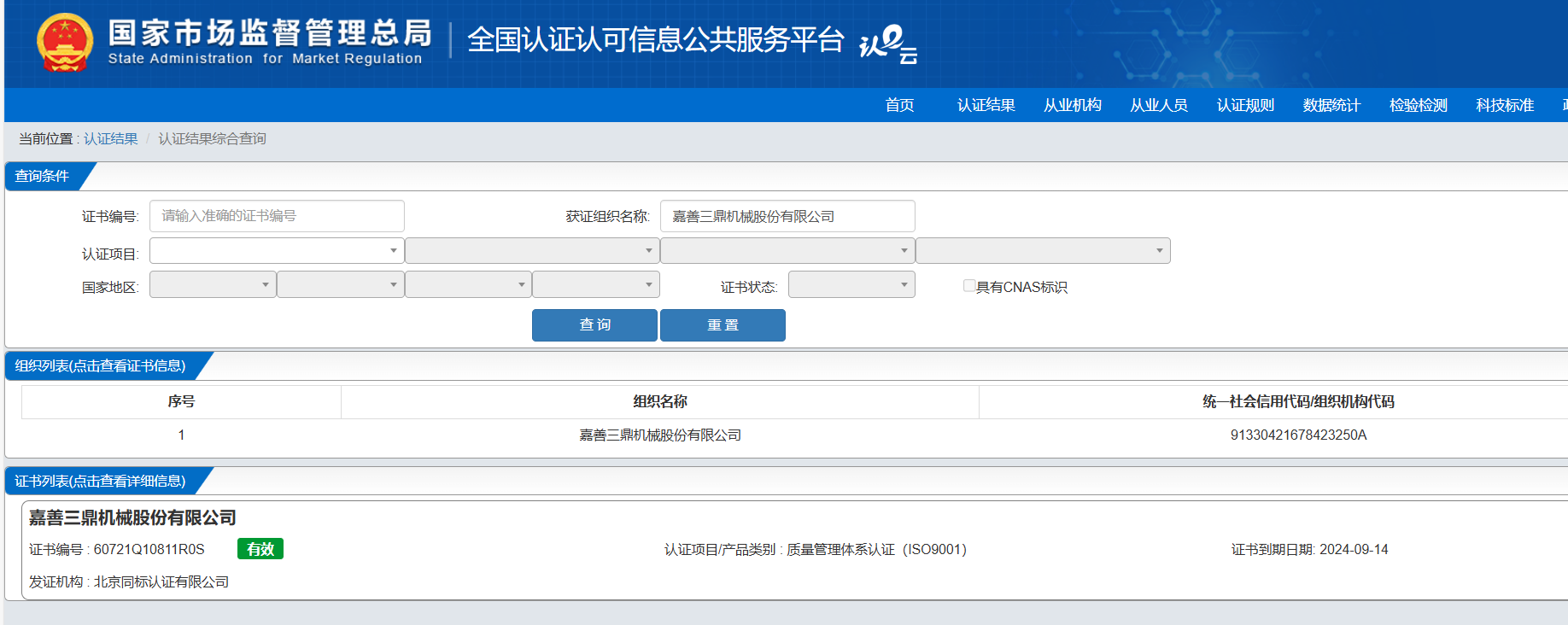The width and height of the screenshot is (1568, 625).
Task: Expand the 证书状态 dropdown
Action: pyautogui.click(x=851, y=284)
